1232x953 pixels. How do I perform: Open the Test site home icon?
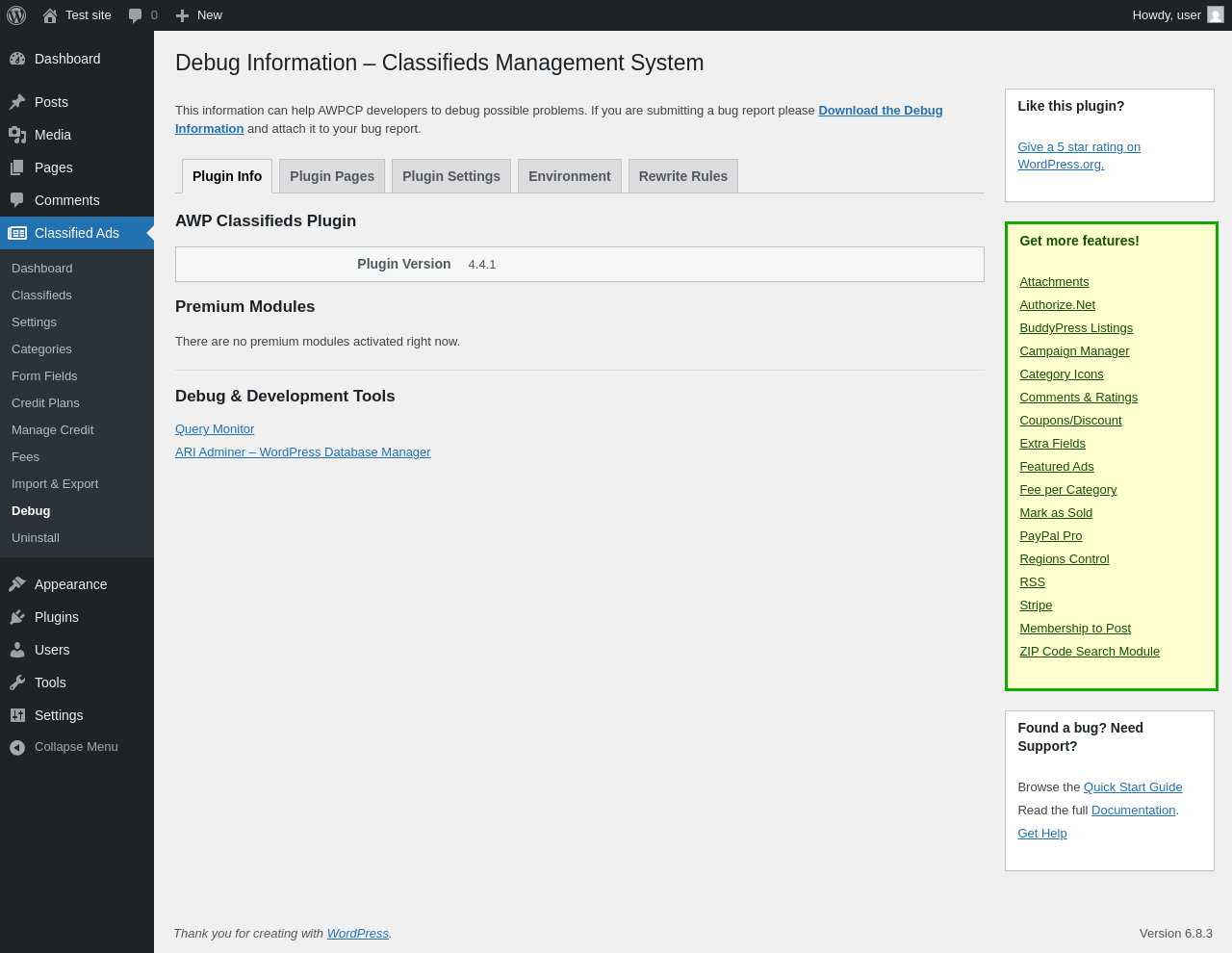click(x=50, y=15)
